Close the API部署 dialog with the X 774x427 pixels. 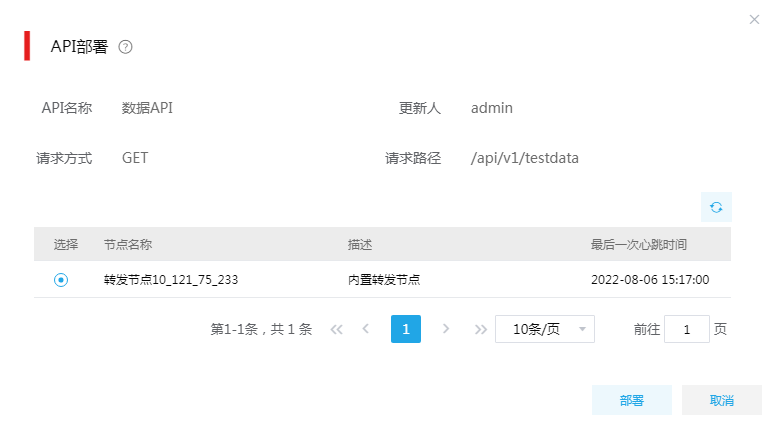[754, 19]
